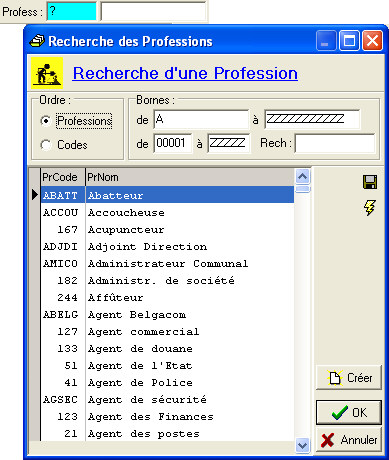389x460 pixels.
Task: Click the ABELG code cell
Action: tap(63, 314)
